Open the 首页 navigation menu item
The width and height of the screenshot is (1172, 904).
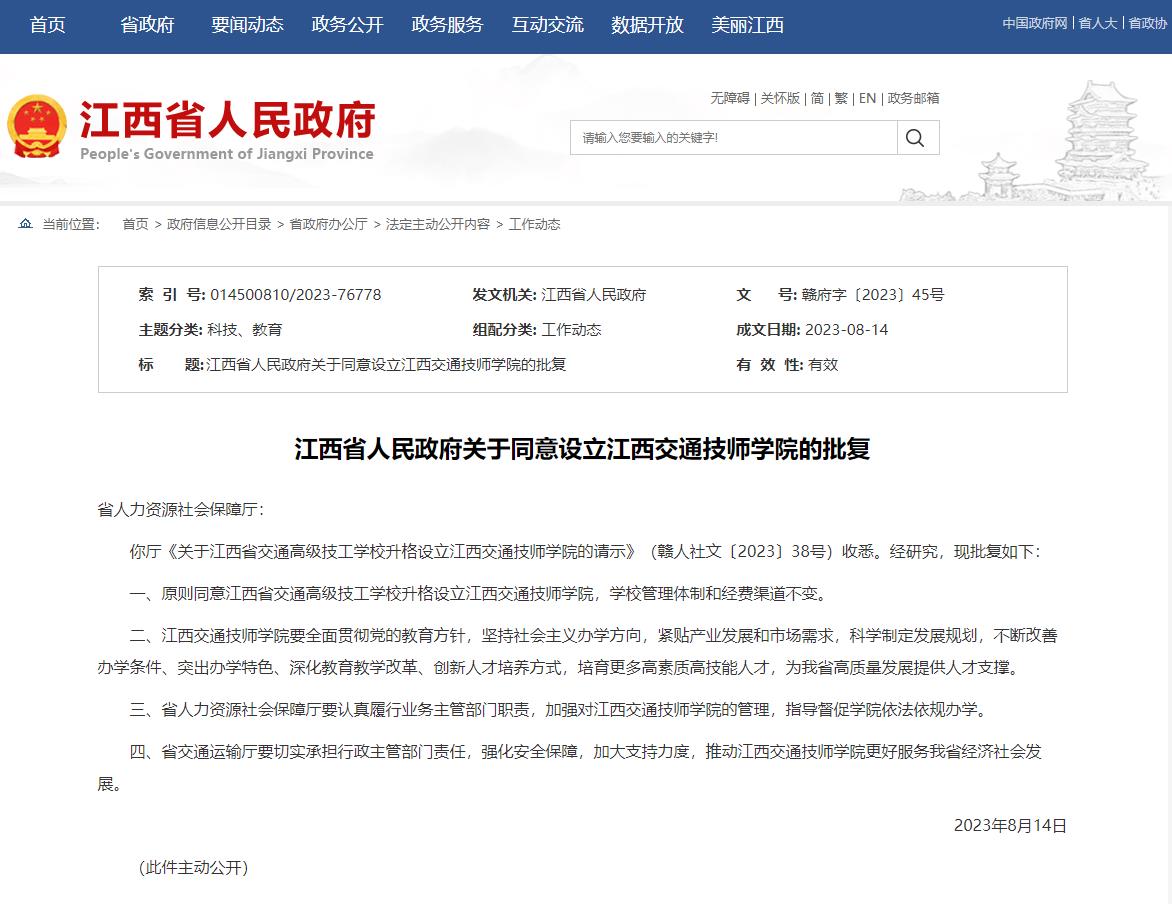pyautogui.click(x=48, y=25)
